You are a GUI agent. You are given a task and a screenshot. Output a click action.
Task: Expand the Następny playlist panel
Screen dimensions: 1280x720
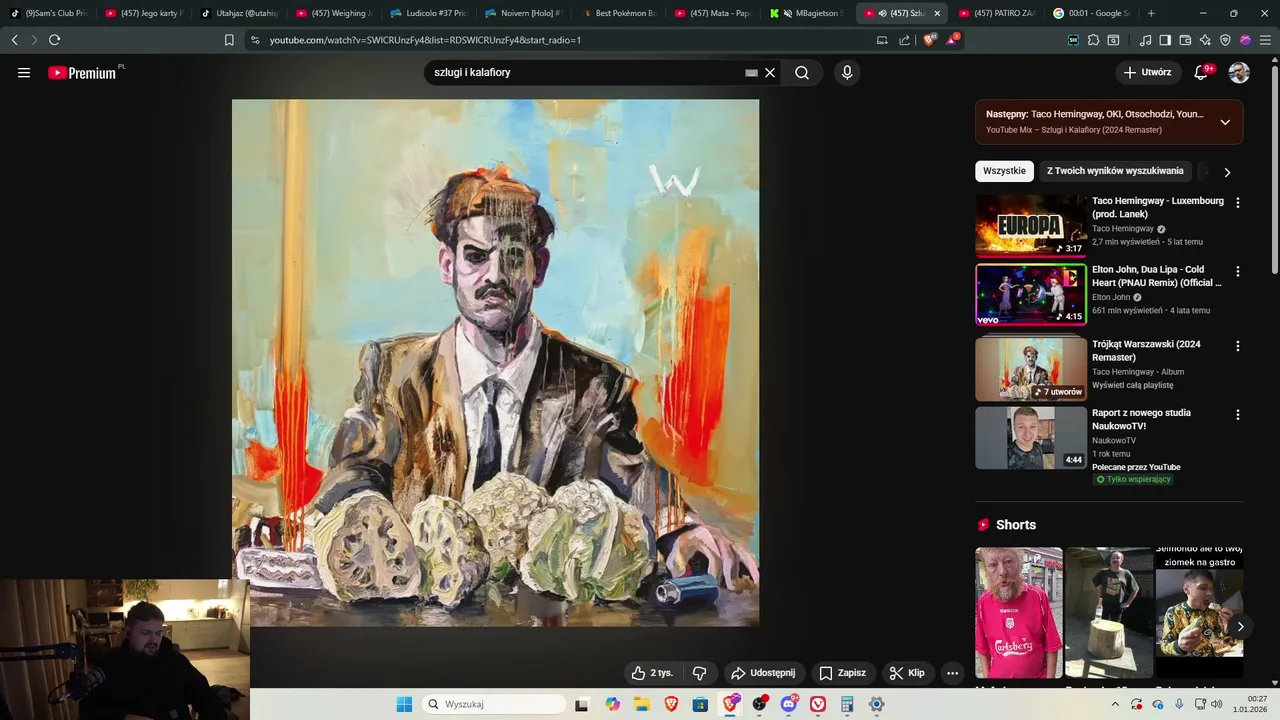coord(1225,122)
